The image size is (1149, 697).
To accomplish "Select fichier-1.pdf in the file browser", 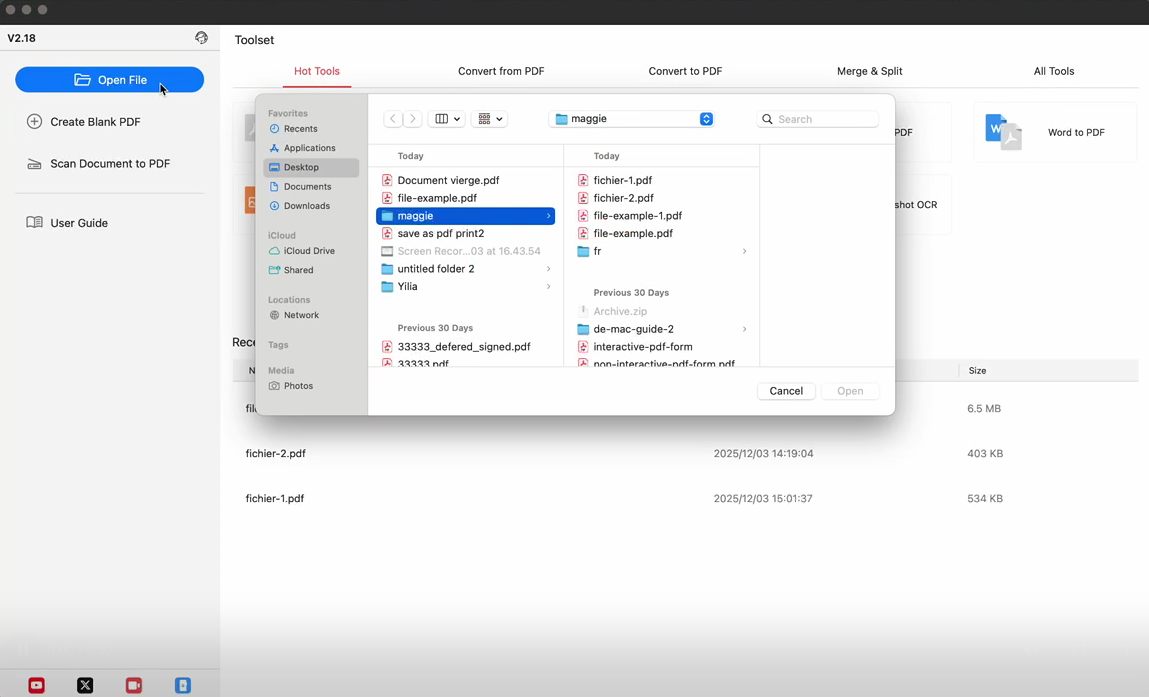I will coord(622,181).
